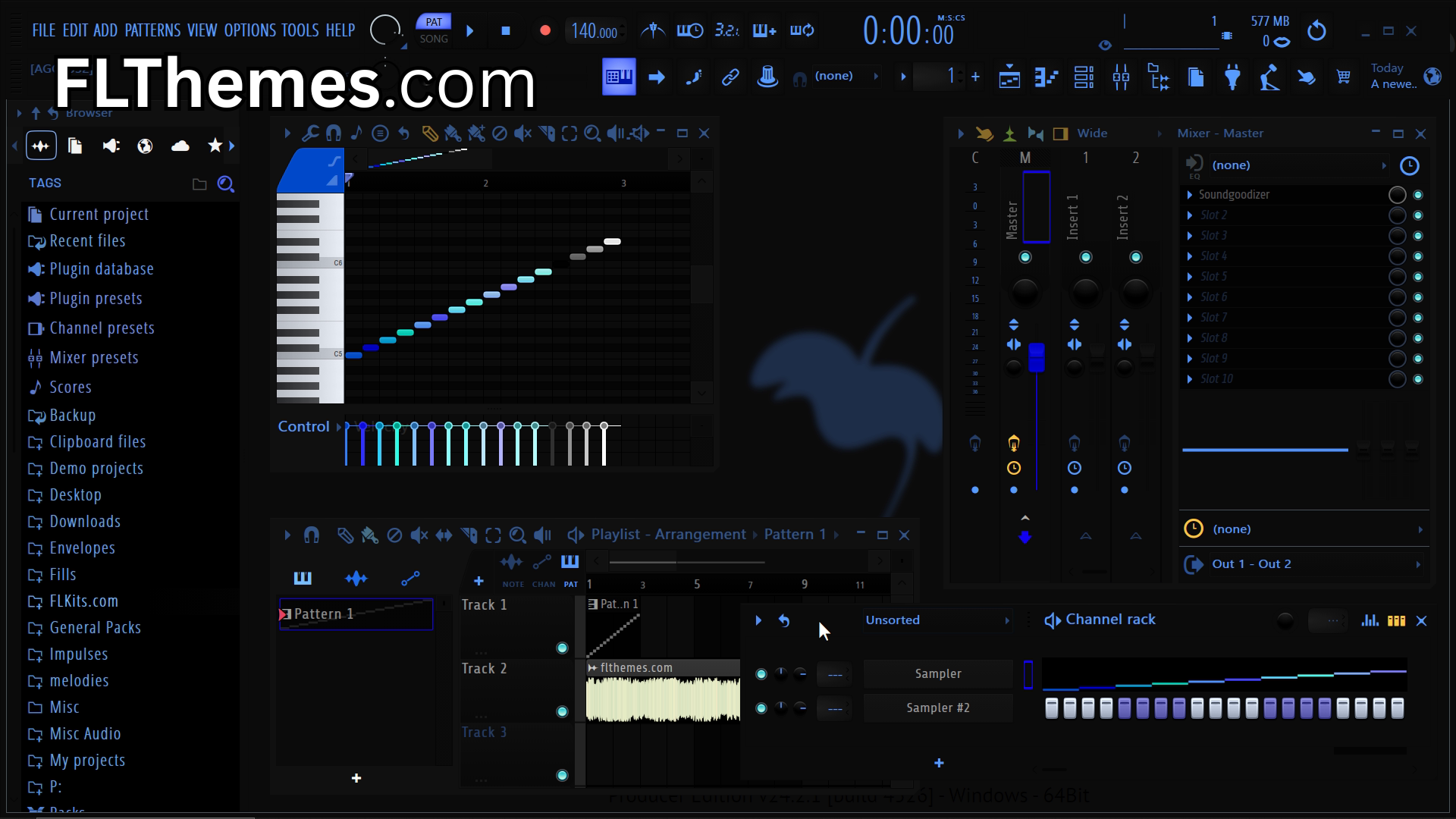Open the metronome icon in top toolbar
1456x819 pixels.
click(652, 30)
